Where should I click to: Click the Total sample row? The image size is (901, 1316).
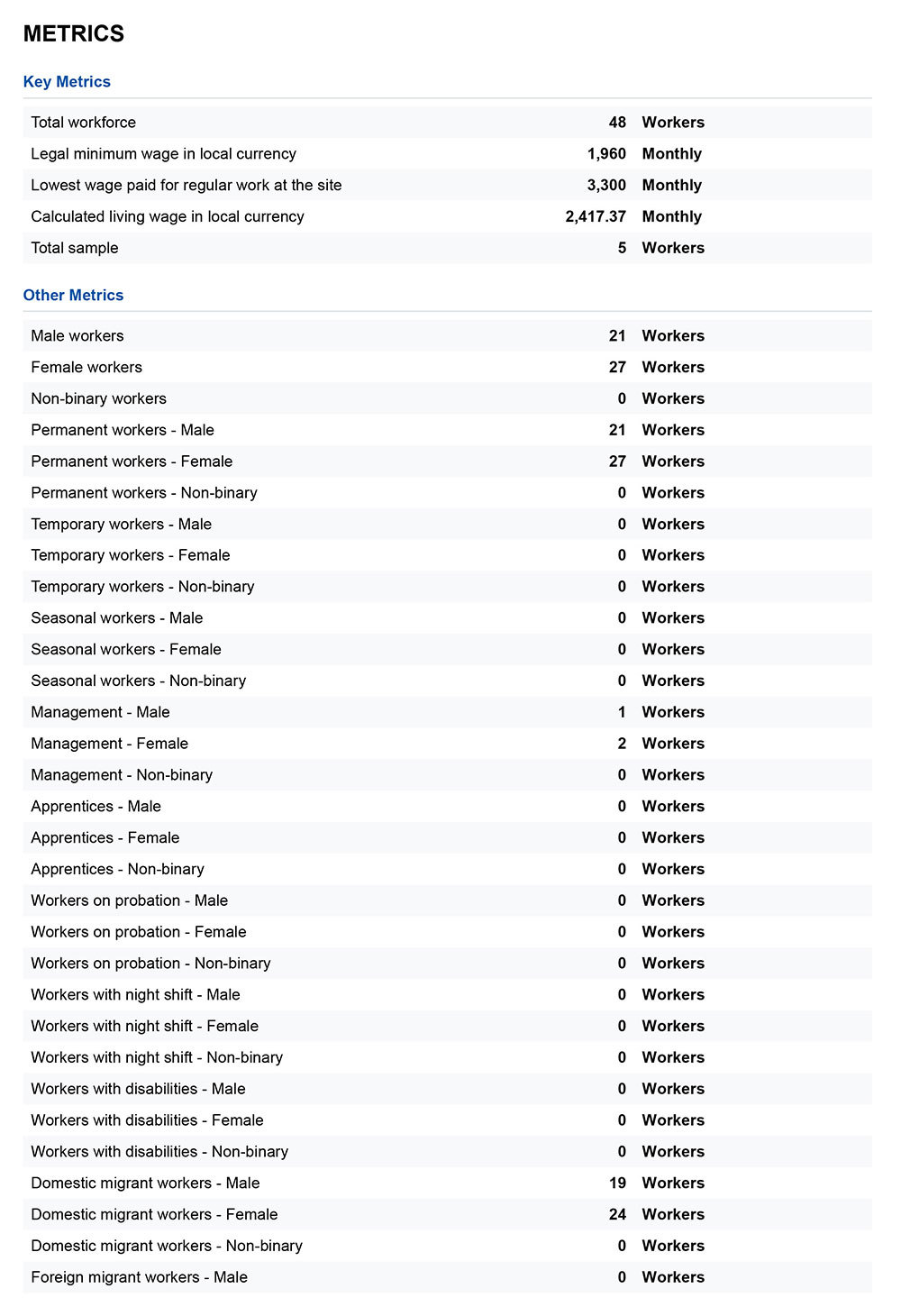(x=447, y=248)
